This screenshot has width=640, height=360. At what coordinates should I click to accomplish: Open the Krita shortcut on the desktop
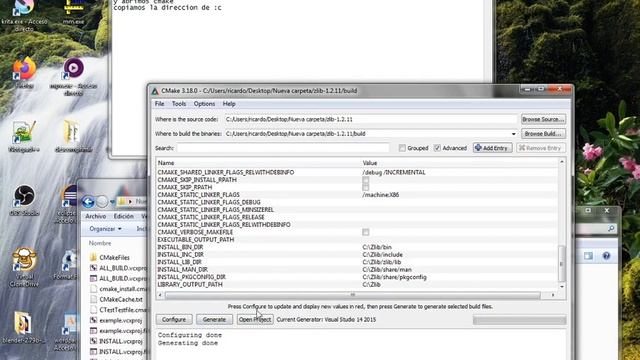(24, 8)
